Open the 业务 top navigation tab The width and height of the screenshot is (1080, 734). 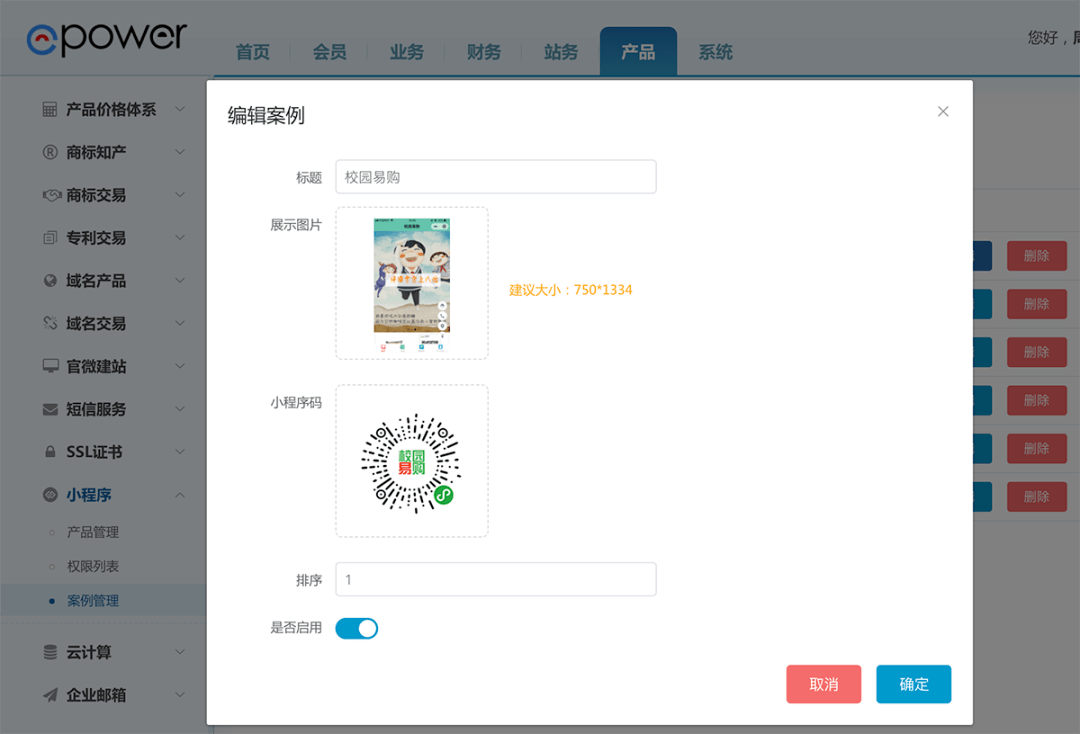point(407,52)
